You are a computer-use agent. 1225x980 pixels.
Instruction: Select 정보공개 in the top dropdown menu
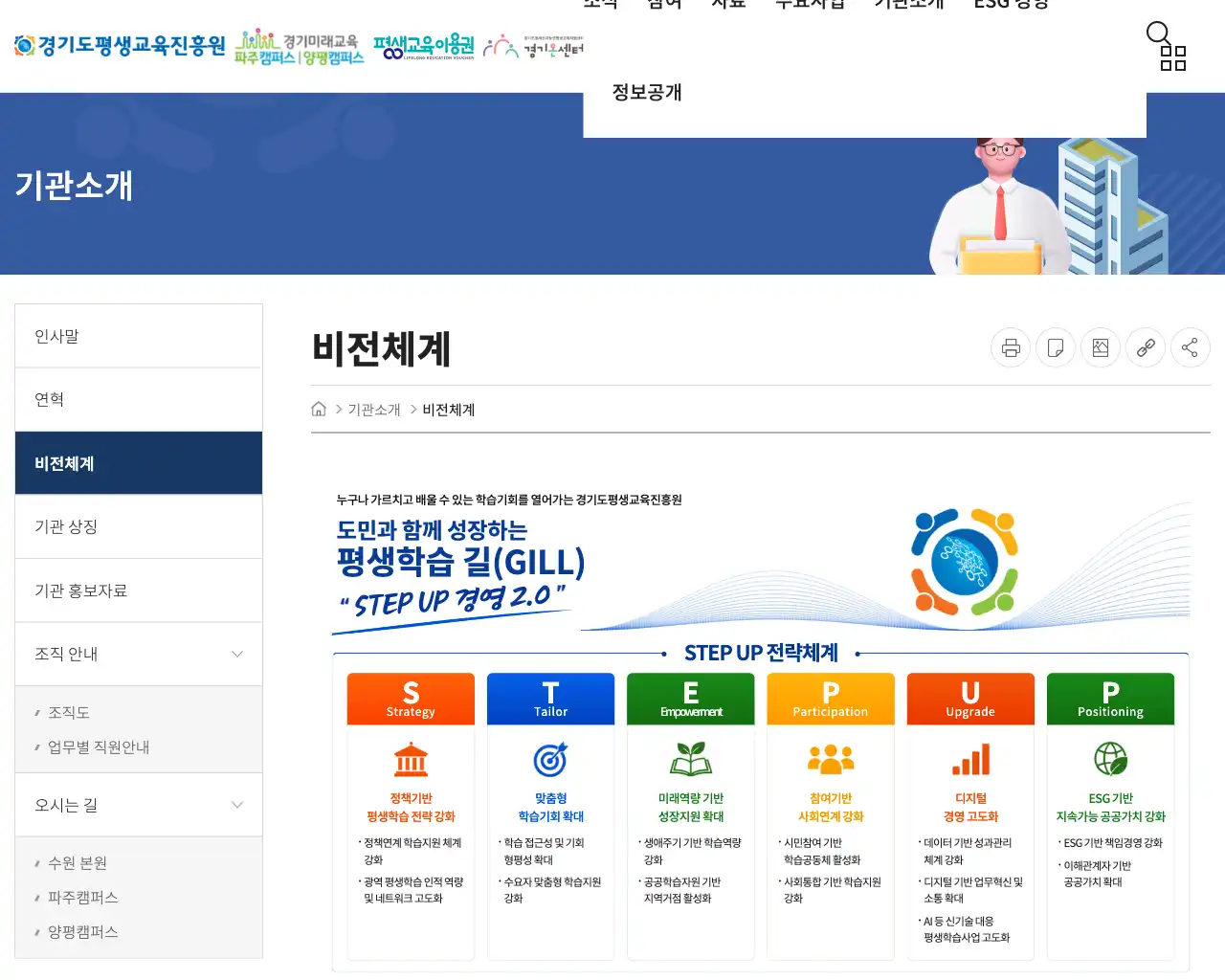[x=647, y=92]
